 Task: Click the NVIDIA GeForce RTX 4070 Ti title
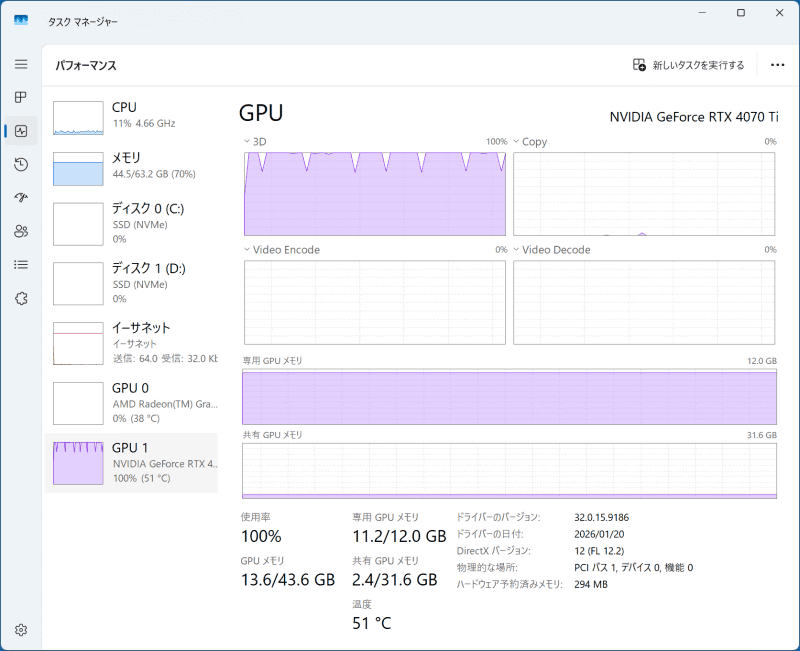coord(694,117)
